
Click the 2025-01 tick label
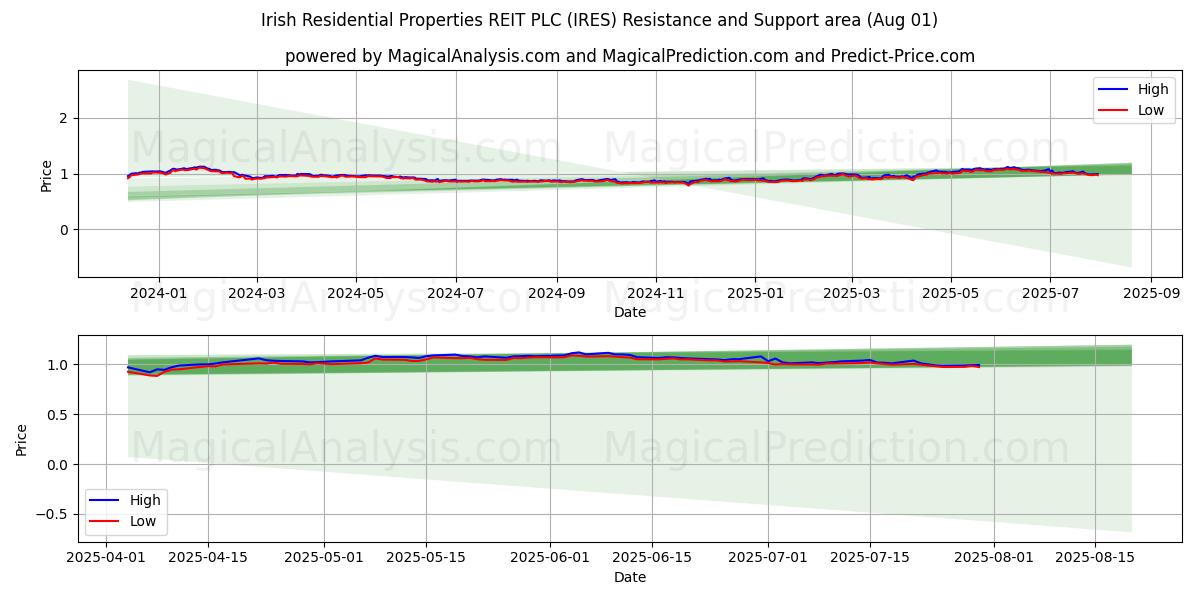pos(755,293)
